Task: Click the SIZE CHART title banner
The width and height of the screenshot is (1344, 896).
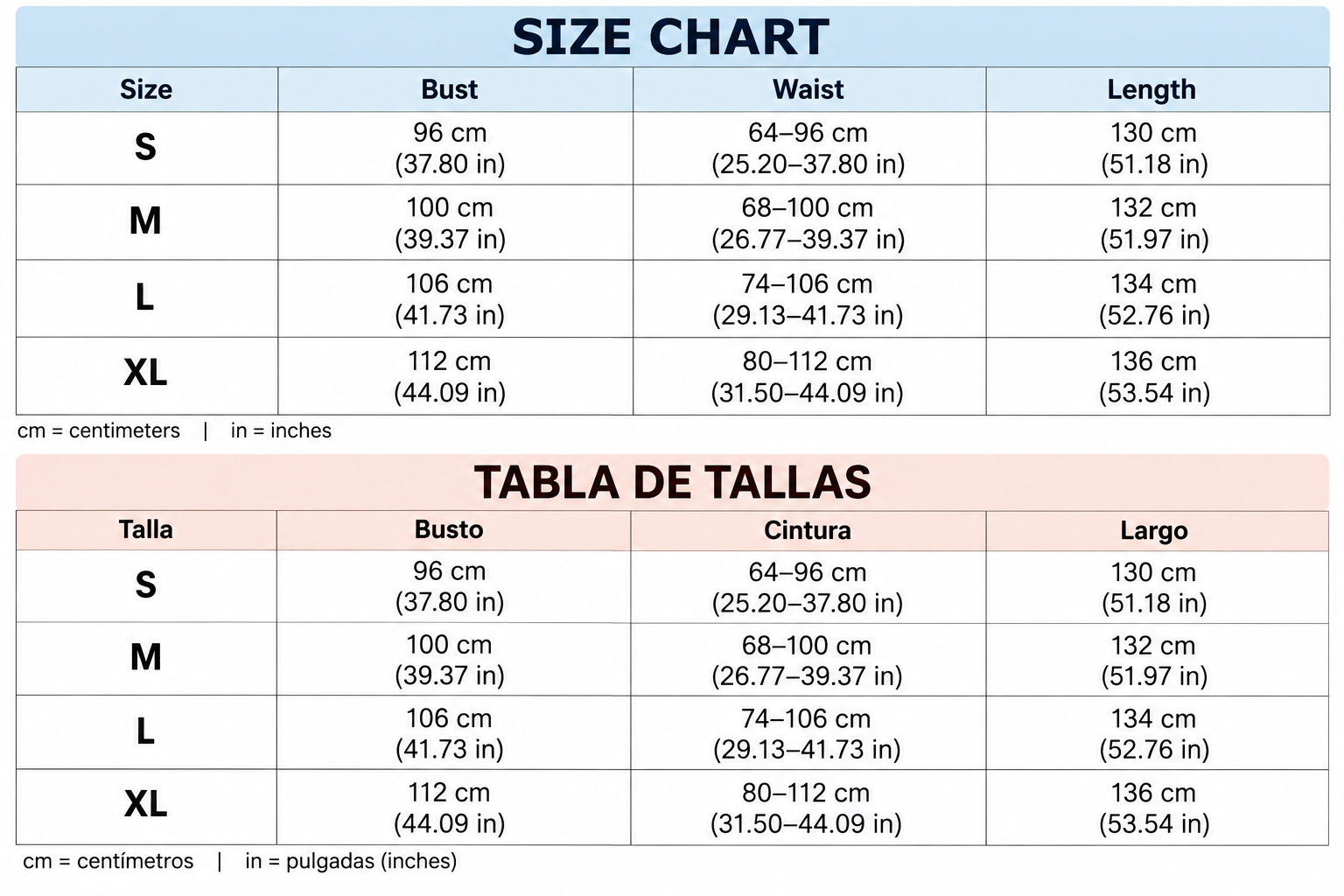Action: [672, 37]
